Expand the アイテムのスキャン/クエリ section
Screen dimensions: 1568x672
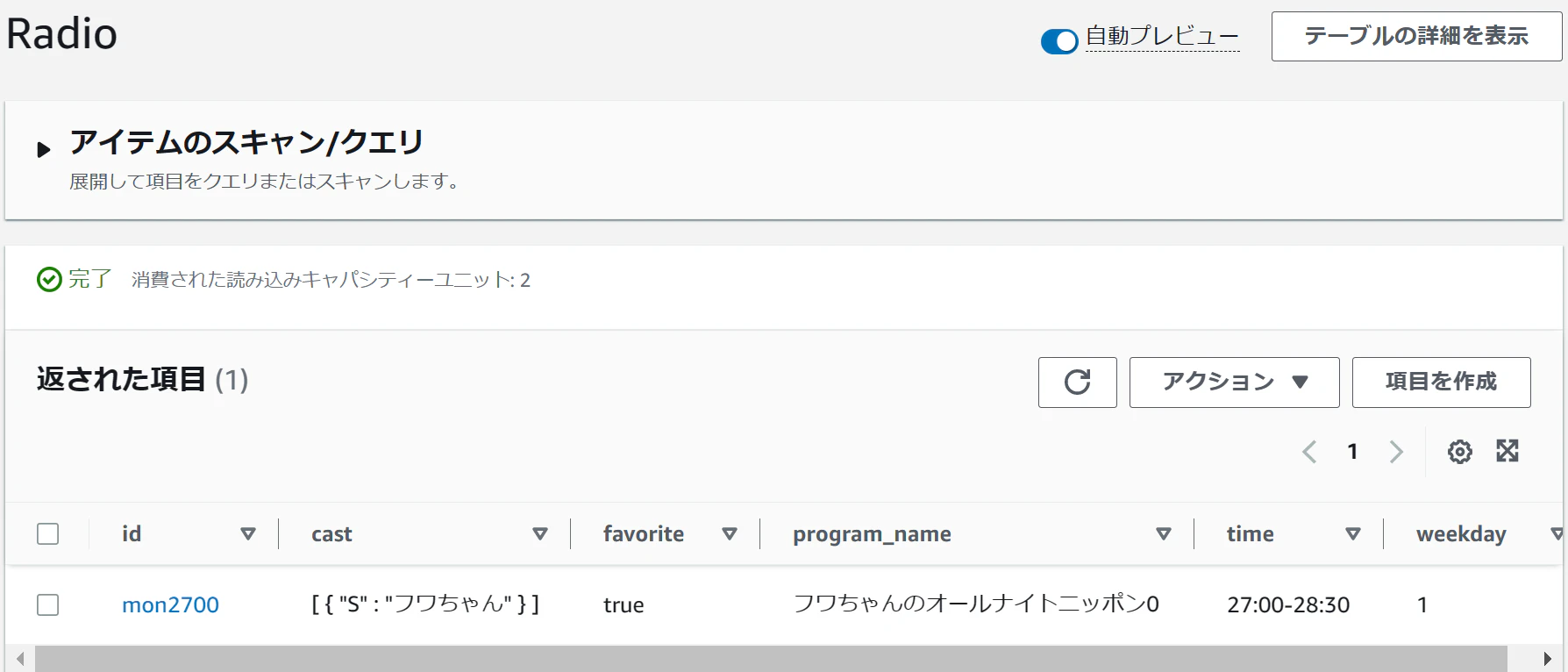point(43,150)
